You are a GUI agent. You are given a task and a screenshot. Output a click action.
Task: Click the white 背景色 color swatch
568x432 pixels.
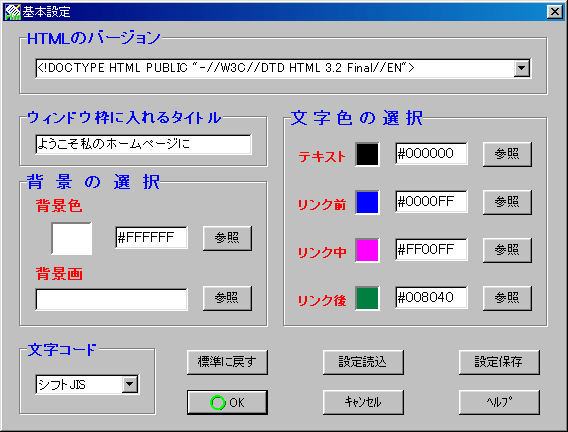[x=71, y=238]
